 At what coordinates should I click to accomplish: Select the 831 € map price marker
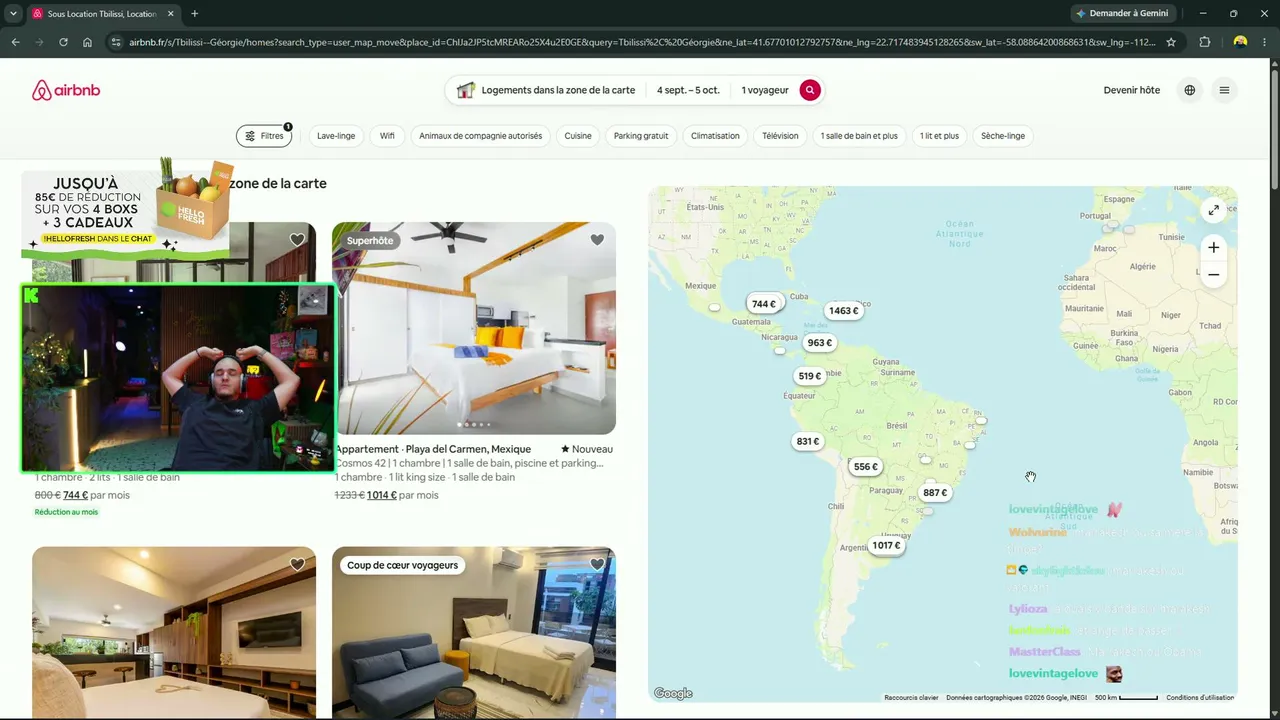[x=808, y=442]
